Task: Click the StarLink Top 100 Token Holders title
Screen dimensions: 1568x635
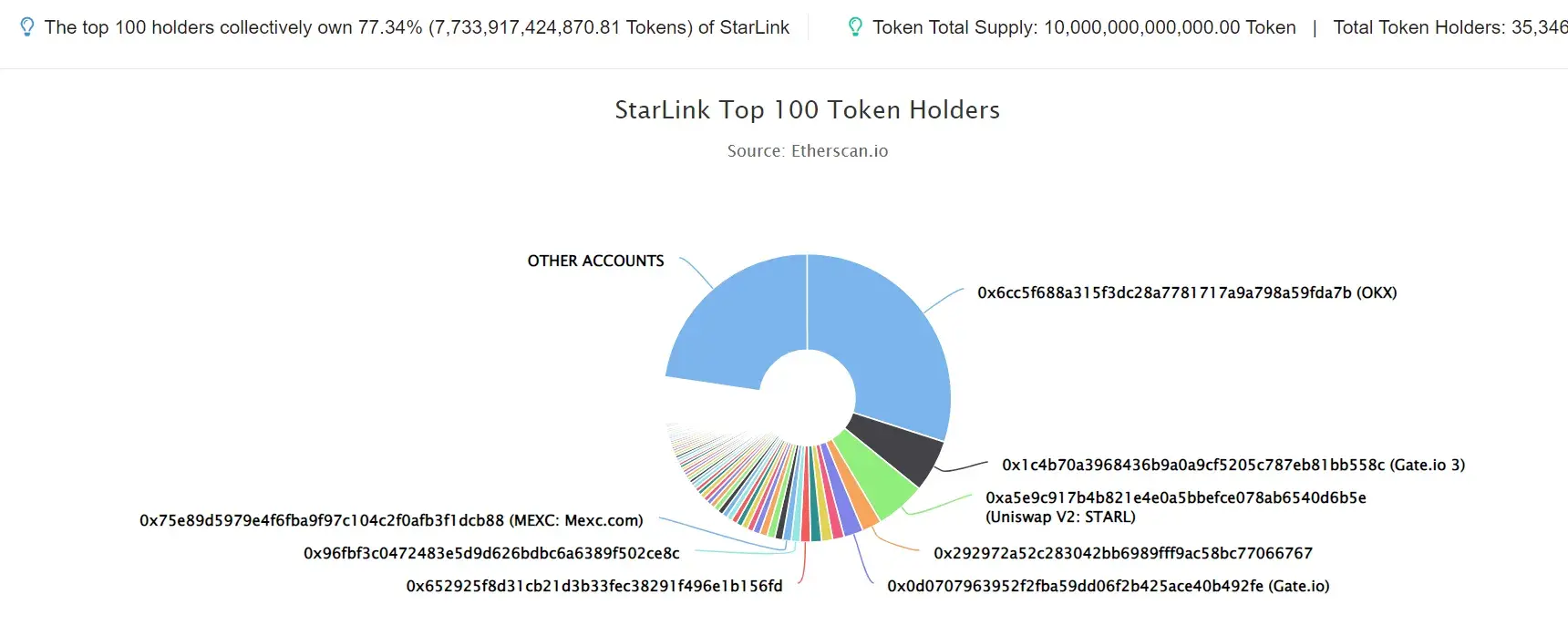Action: pos(808,110)
